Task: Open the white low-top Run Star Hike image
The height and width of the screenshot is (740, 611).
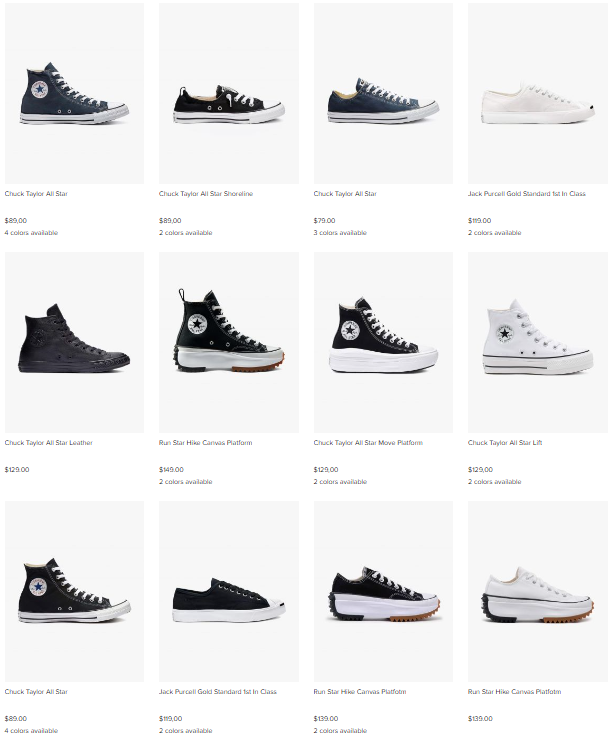Action: 538,591
